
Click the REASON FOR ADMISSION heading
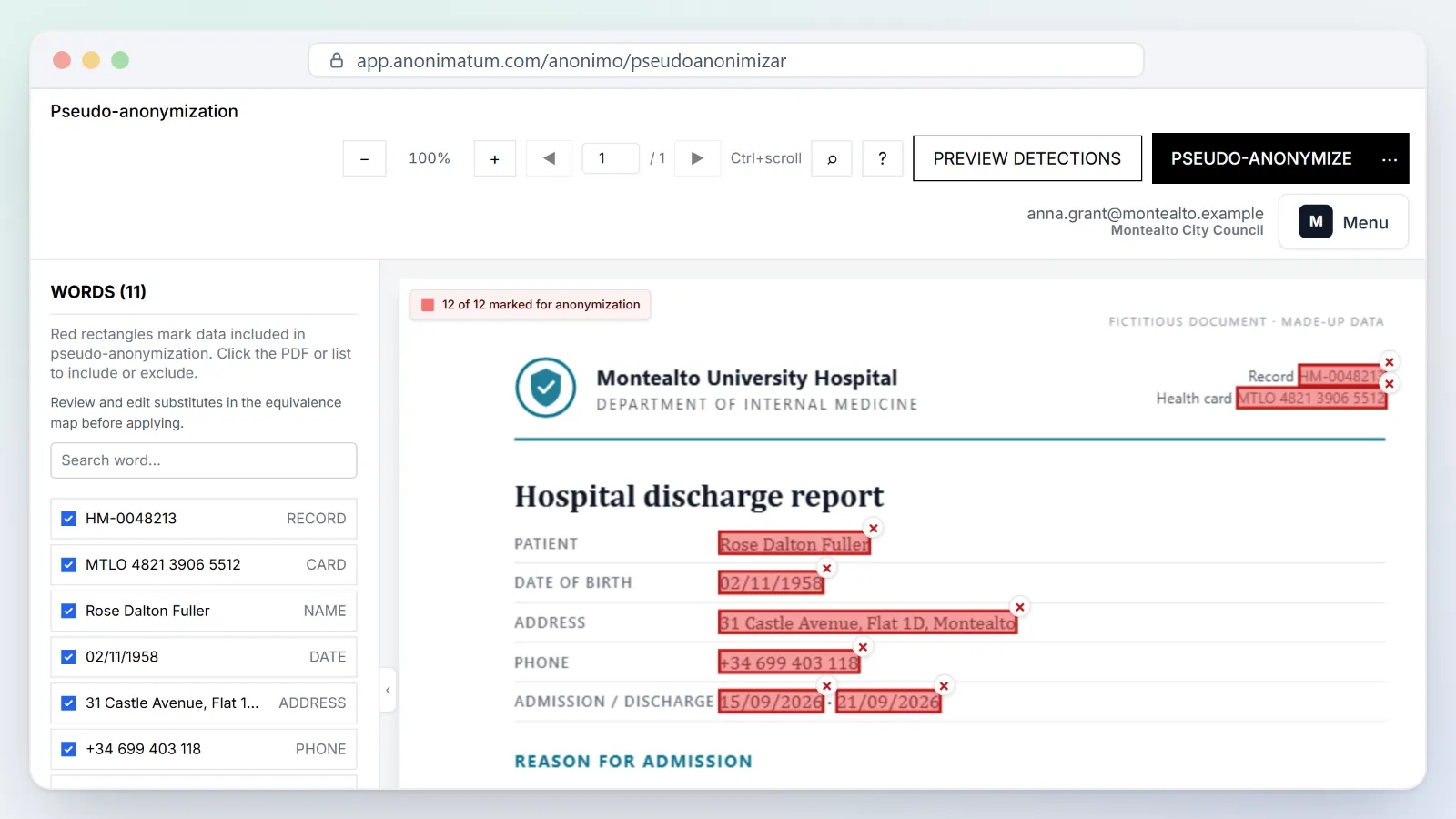click(633, 762)
